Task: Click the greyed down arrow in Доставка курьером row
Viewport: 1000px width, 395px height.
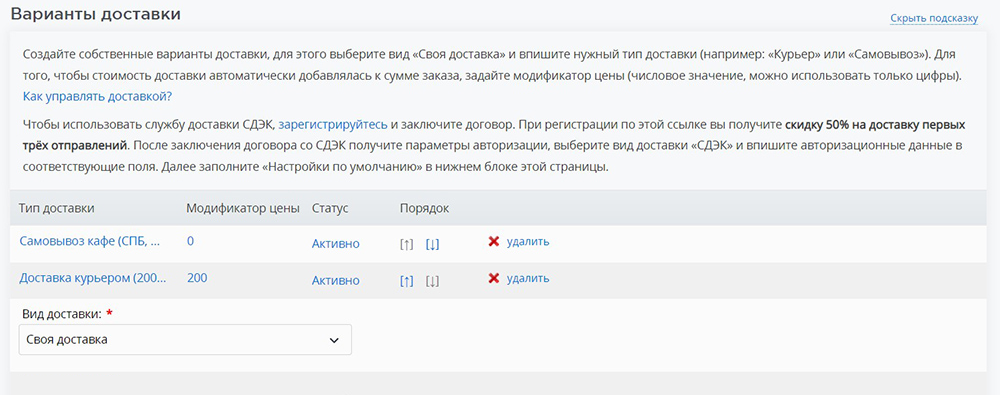Action: click(432, 281)
